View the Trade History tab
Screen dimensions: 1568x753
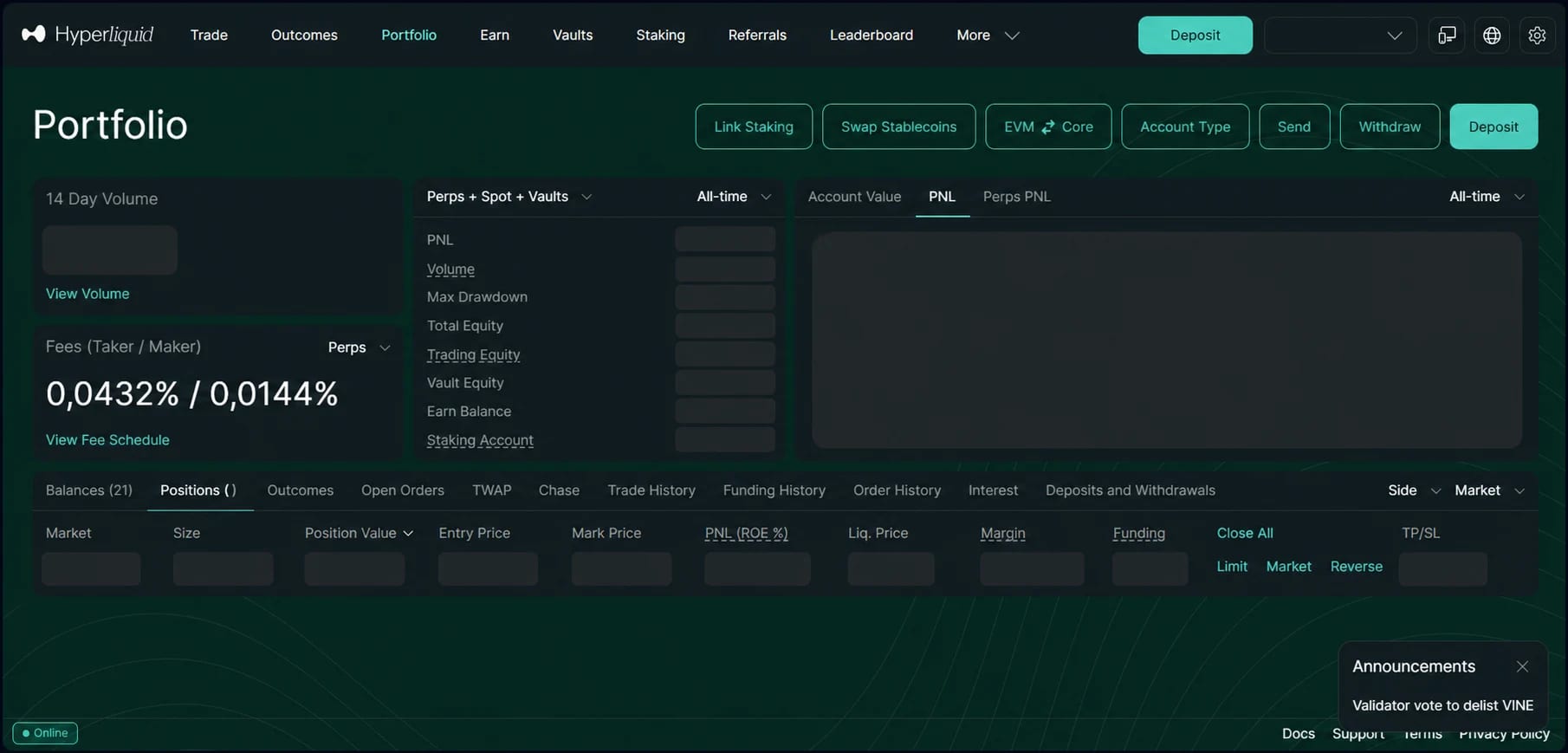click(651, 490)
